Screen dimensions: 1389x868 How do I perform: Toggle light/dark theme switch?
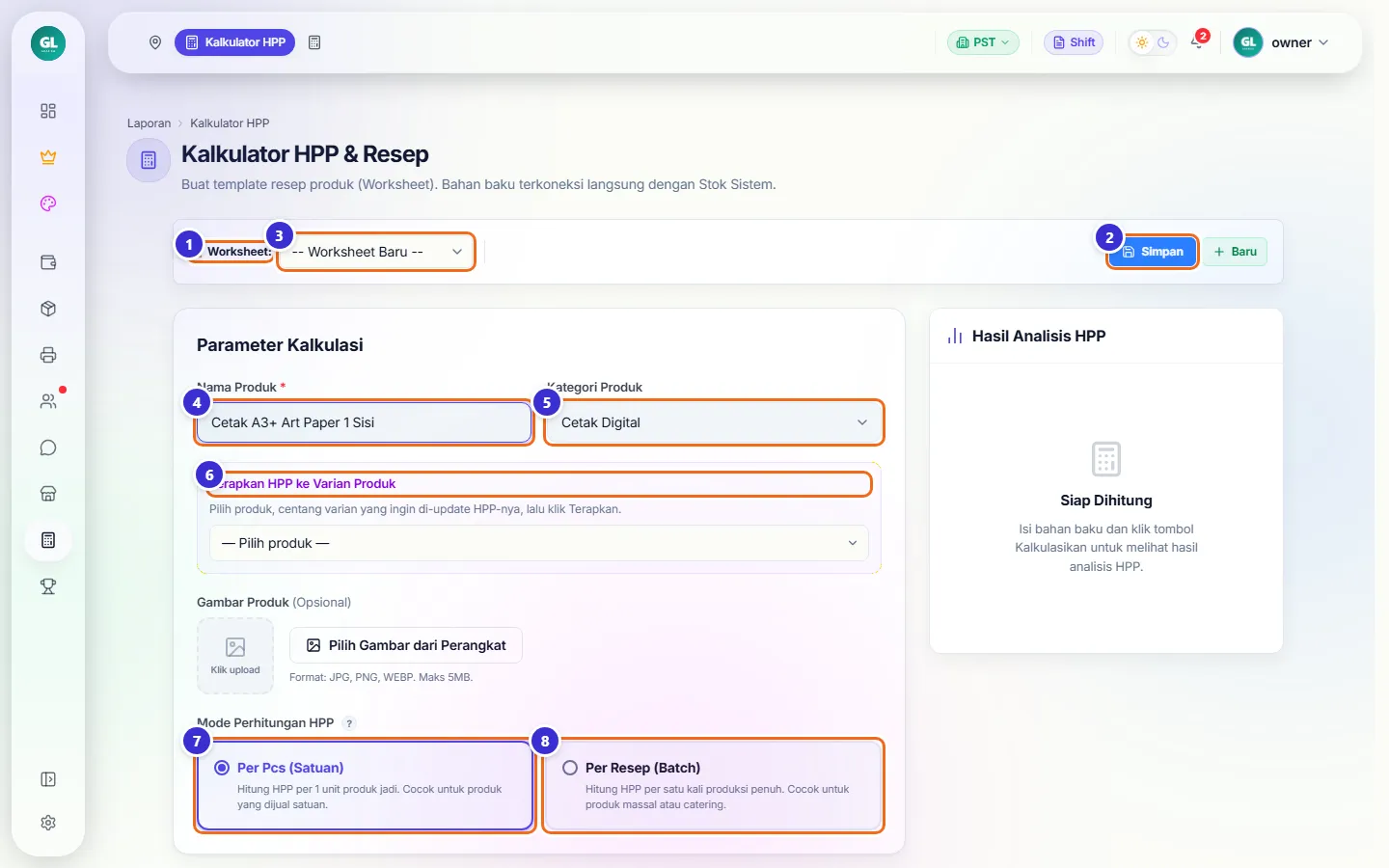pos(1153,42)
